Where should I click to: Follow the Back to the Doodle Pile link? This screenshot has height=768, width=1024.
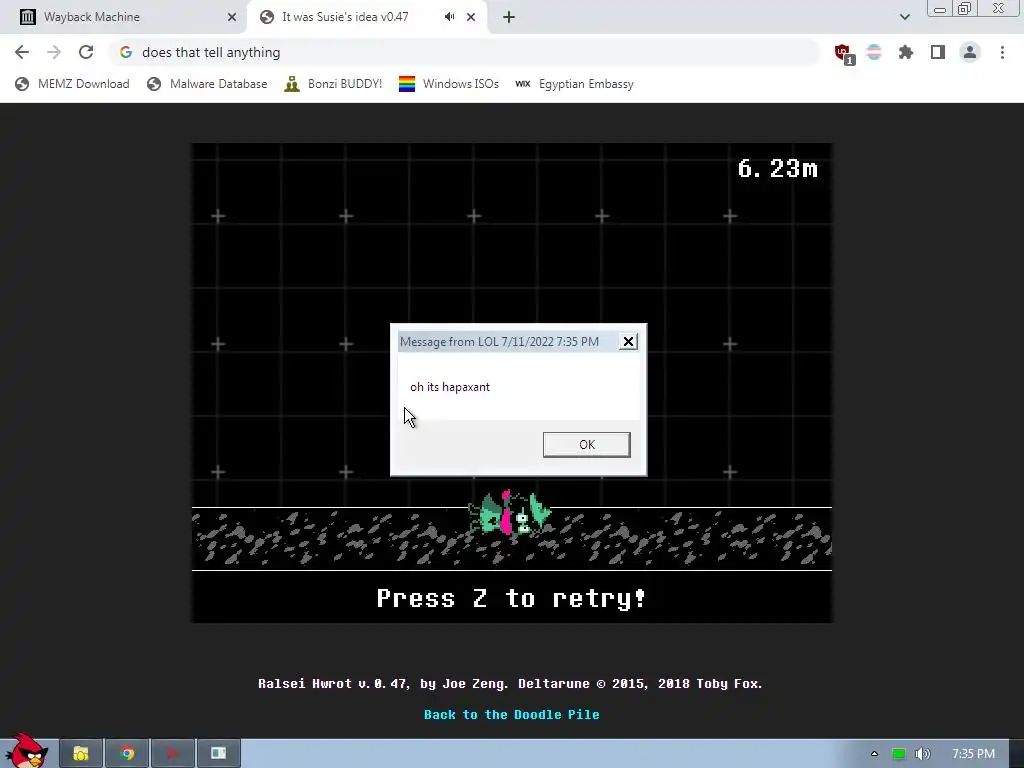point(511,714)
